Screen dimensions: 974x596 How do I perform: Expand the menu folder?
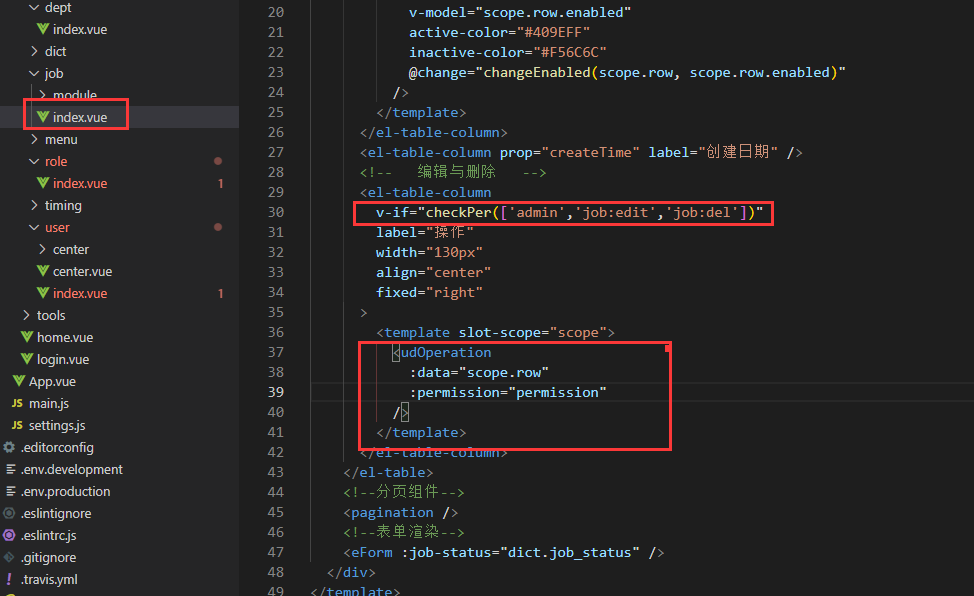[34, 139]
